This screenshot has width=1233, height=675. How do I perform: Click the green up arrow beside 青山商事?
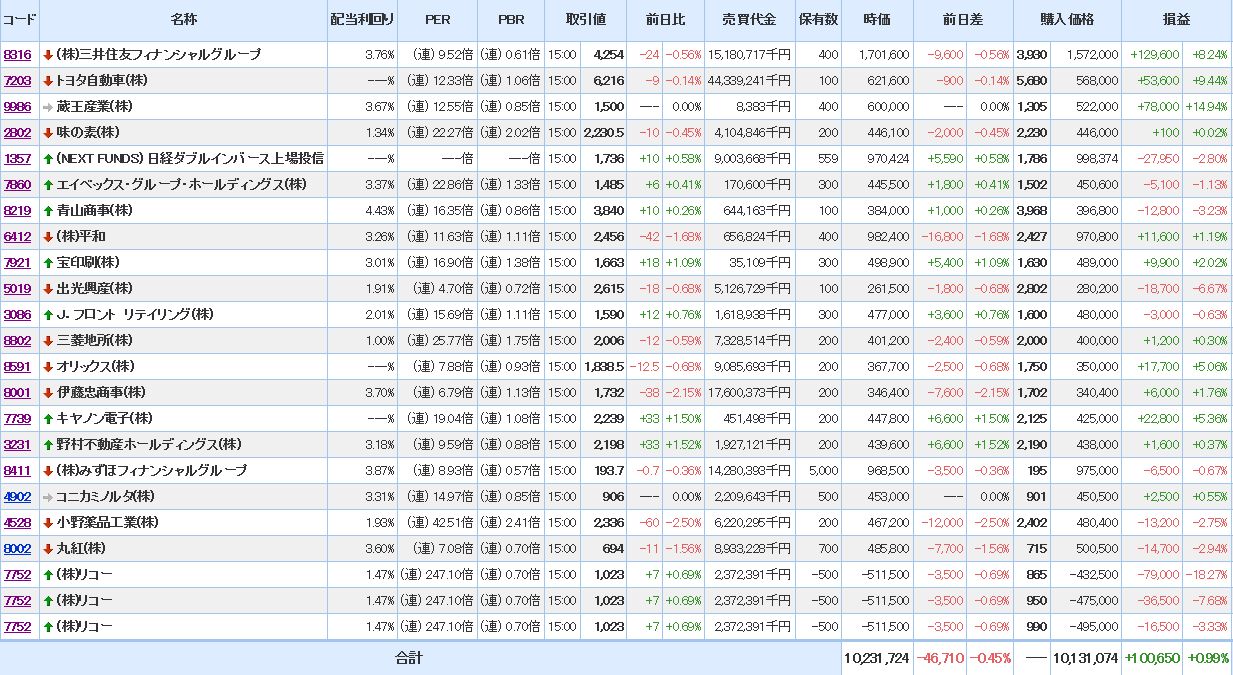click(x=47, y=211)
